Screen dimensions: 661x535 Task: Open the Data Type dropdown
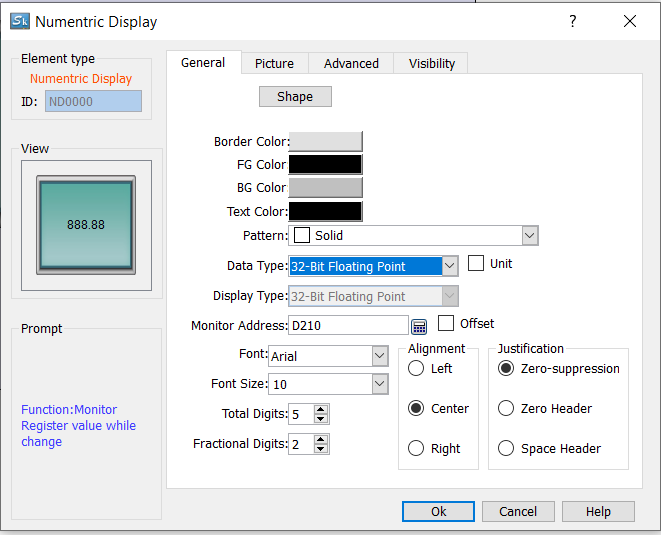(x=450, y=266)
